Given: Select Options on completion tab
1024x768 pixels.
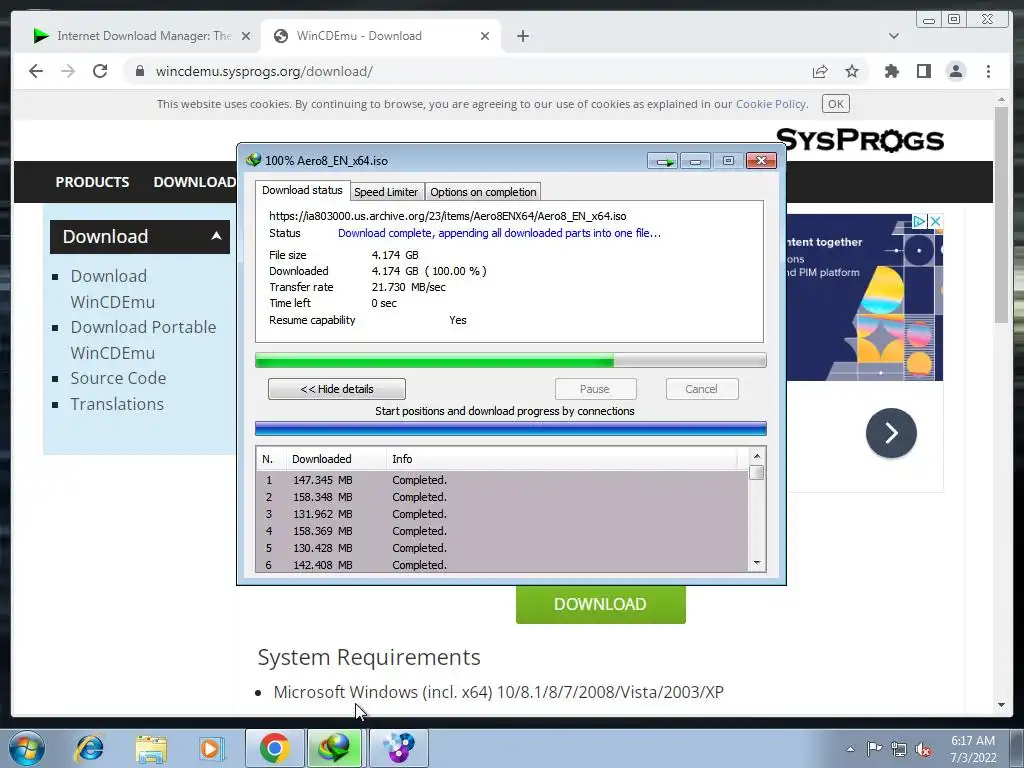Looking at the screenshot, I should click(483, 192).
